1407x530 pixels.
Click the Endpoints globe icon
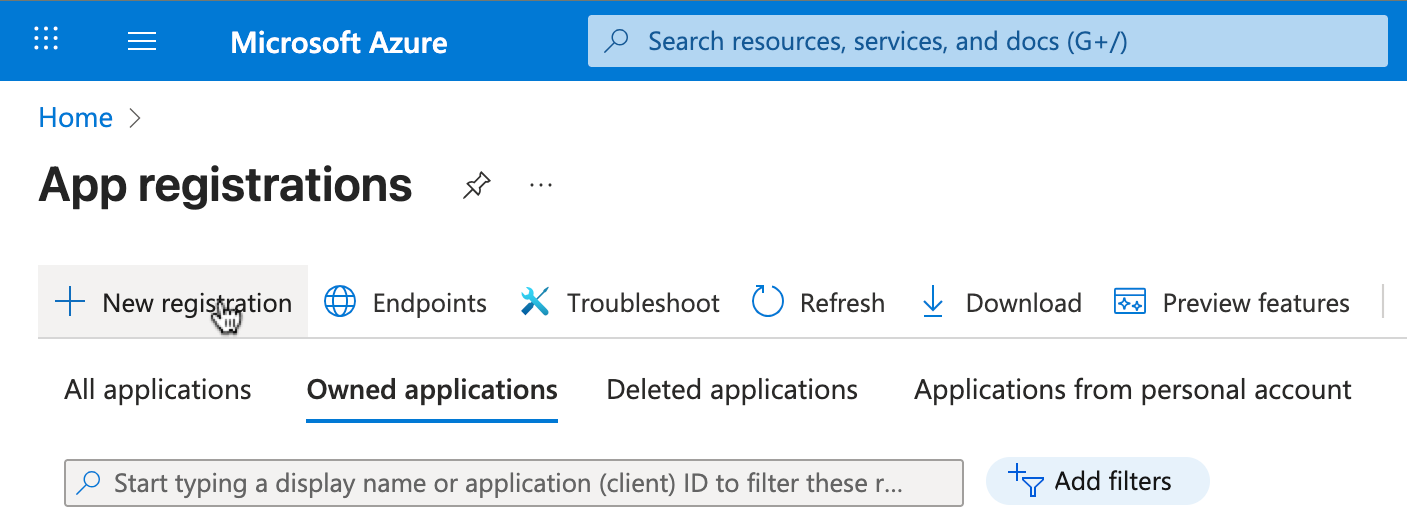tap(340, 302)
